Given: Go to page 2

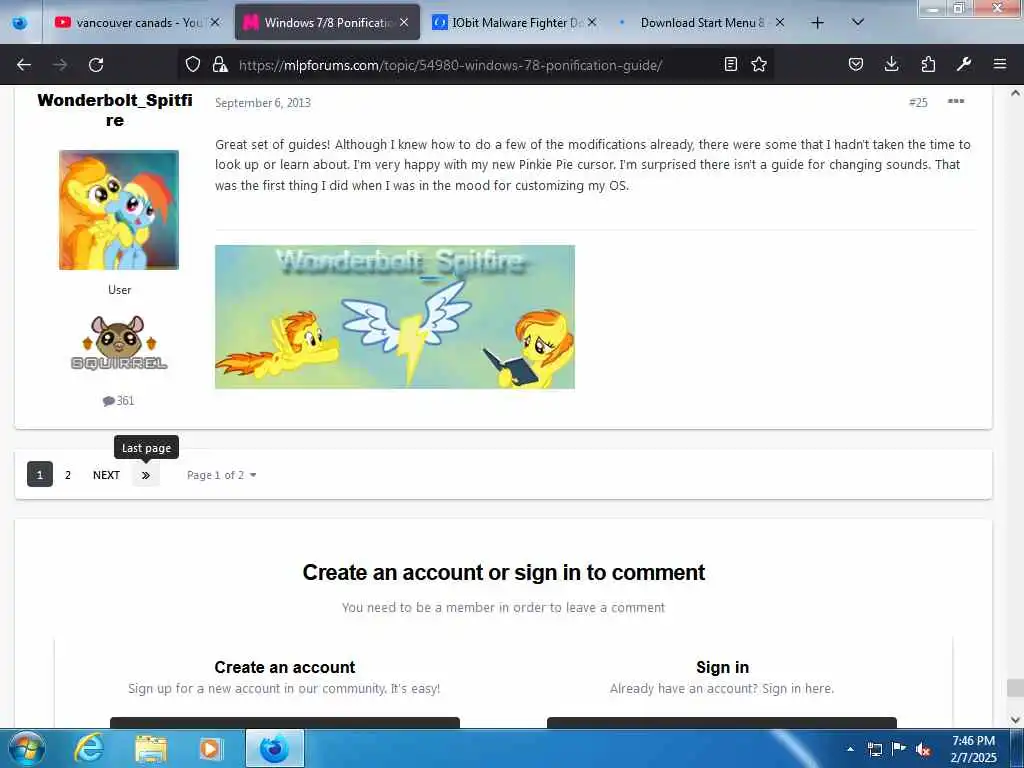Looking at the screenshot, I should (68, 475).
